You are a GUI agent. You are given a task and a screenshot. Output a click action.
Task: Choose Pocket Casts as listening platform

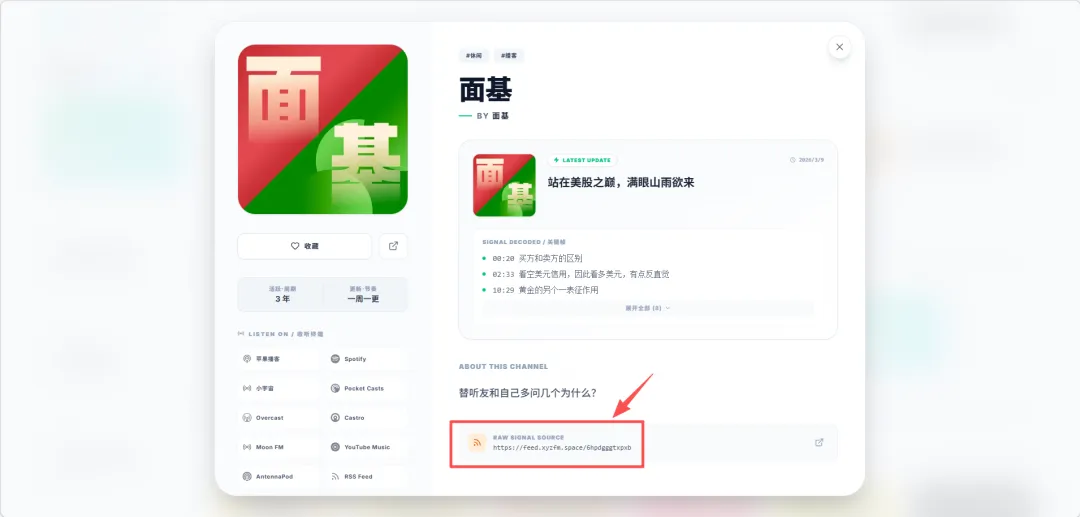(367, 388)
